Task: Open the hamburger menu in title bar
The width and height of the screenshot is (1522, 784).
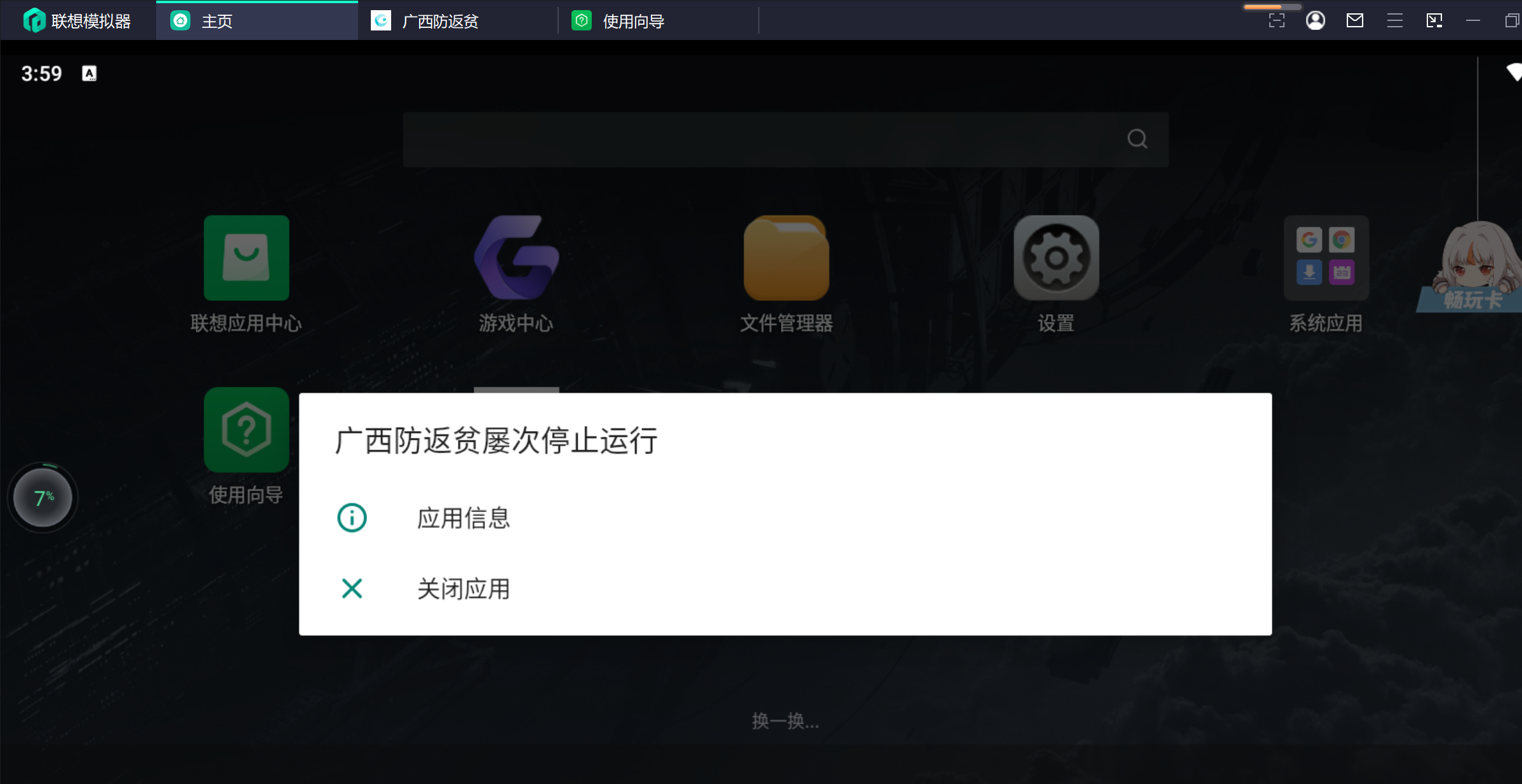Action: [x=1395, y=20]
